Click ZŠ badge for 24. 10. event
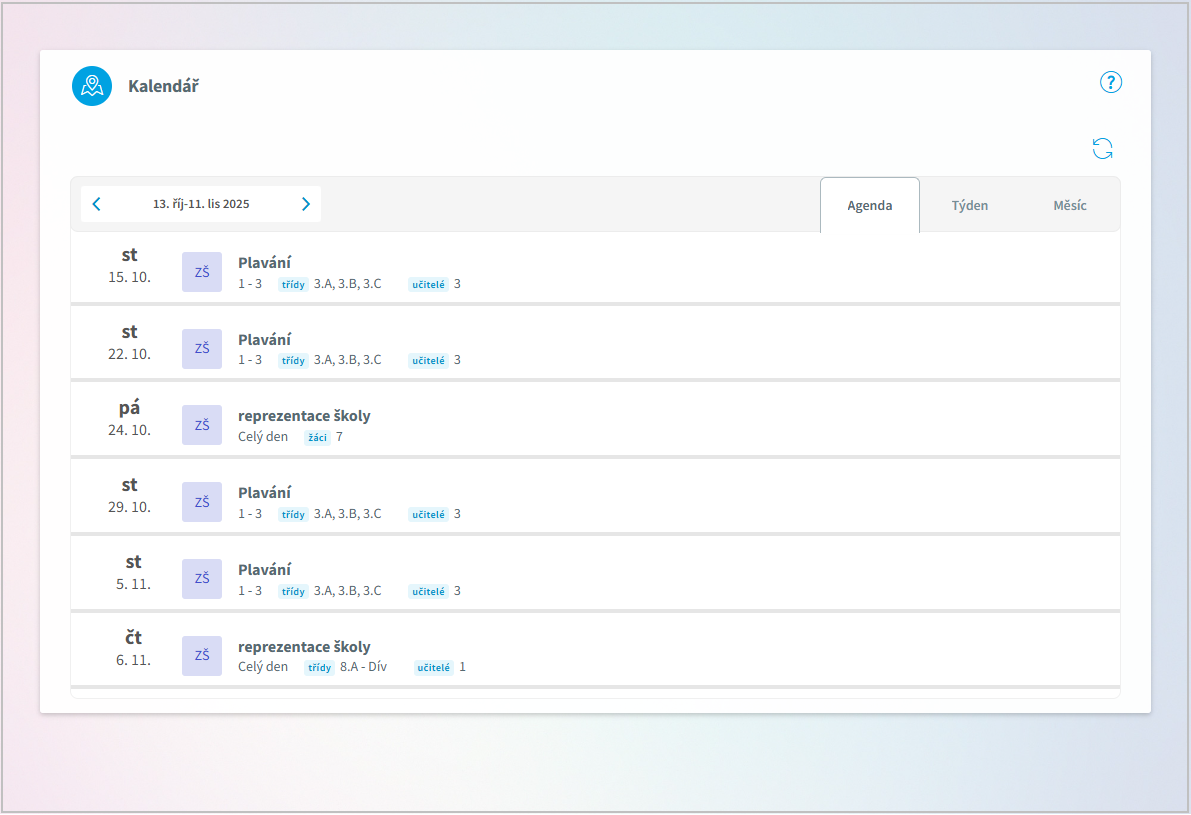1191x815 pixels. (202, 425)
